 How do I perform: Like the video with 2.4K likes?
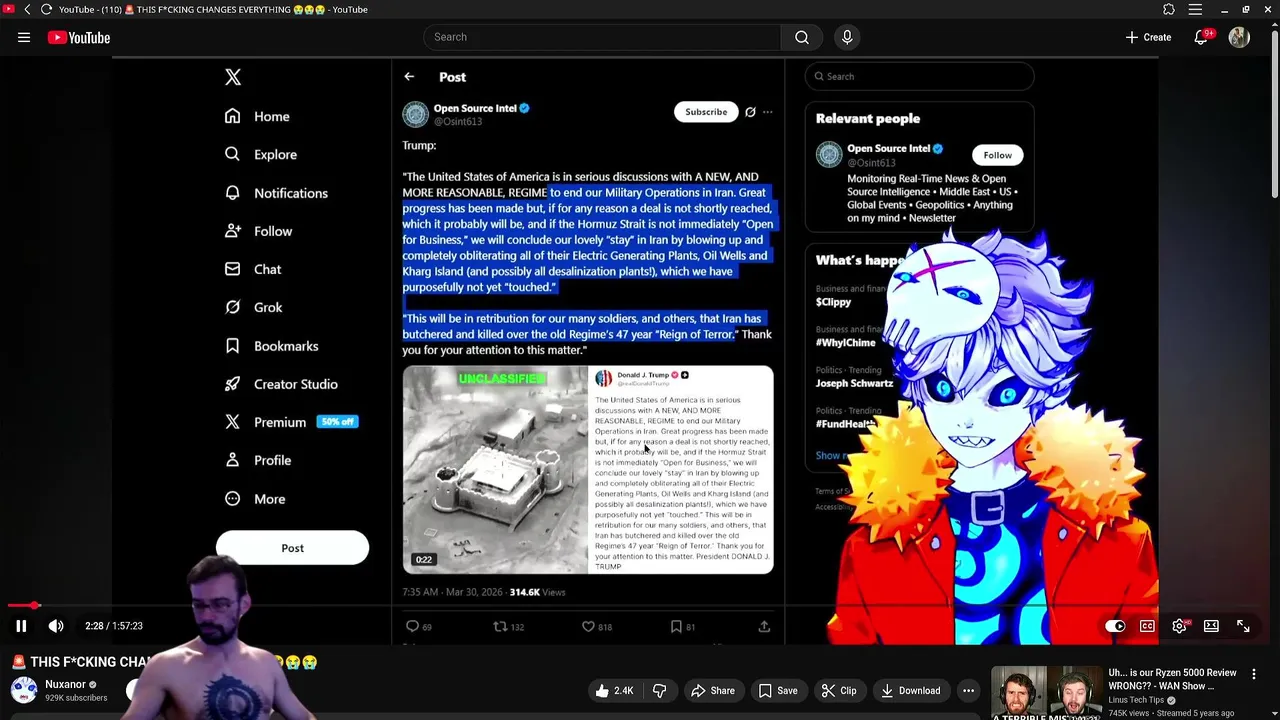point(614,691)
